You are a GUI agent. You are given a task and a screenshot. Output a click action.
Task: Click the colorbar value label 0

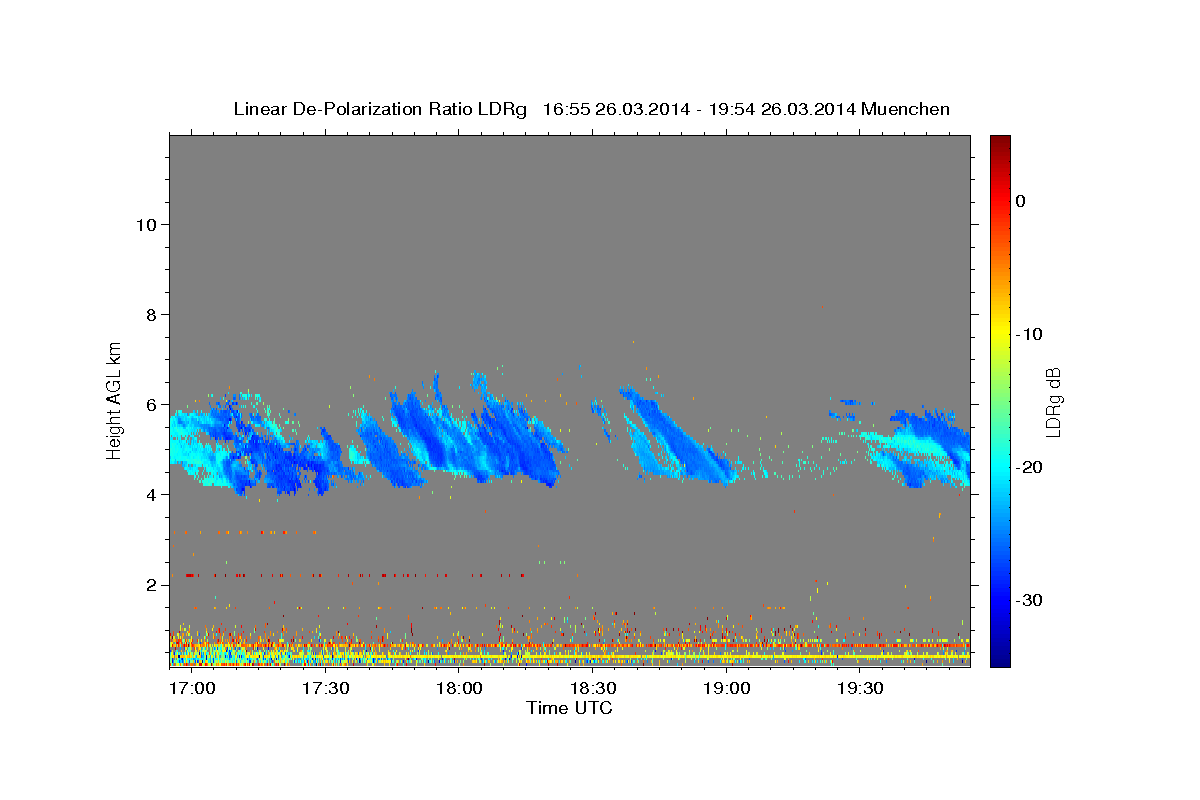(1020, 201)
